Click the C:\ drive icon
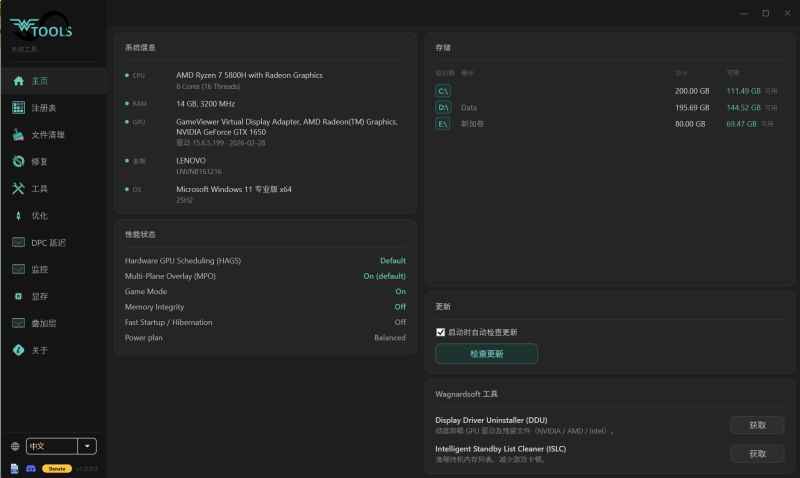Screen dimensions: 800x478 (443, 91)
